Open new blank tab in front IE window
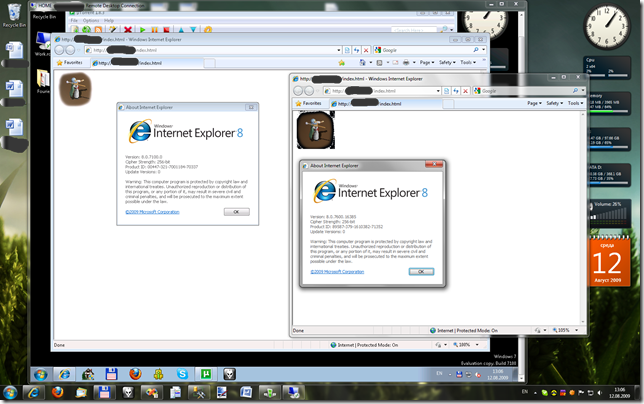This screenshot has height=404, width=644. pyautogui.click(x=448, y=103)
